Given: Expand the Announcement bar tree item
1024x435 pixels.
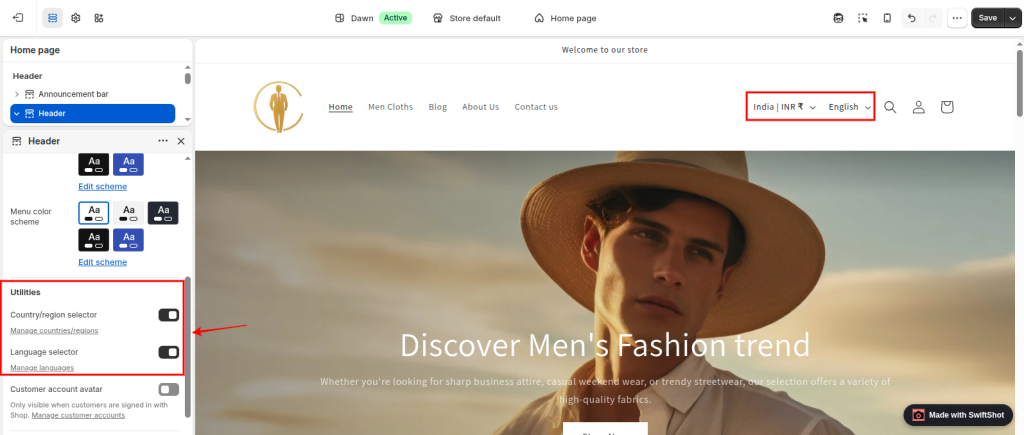Looking at the screenshot, I should (x=17, y=94).
